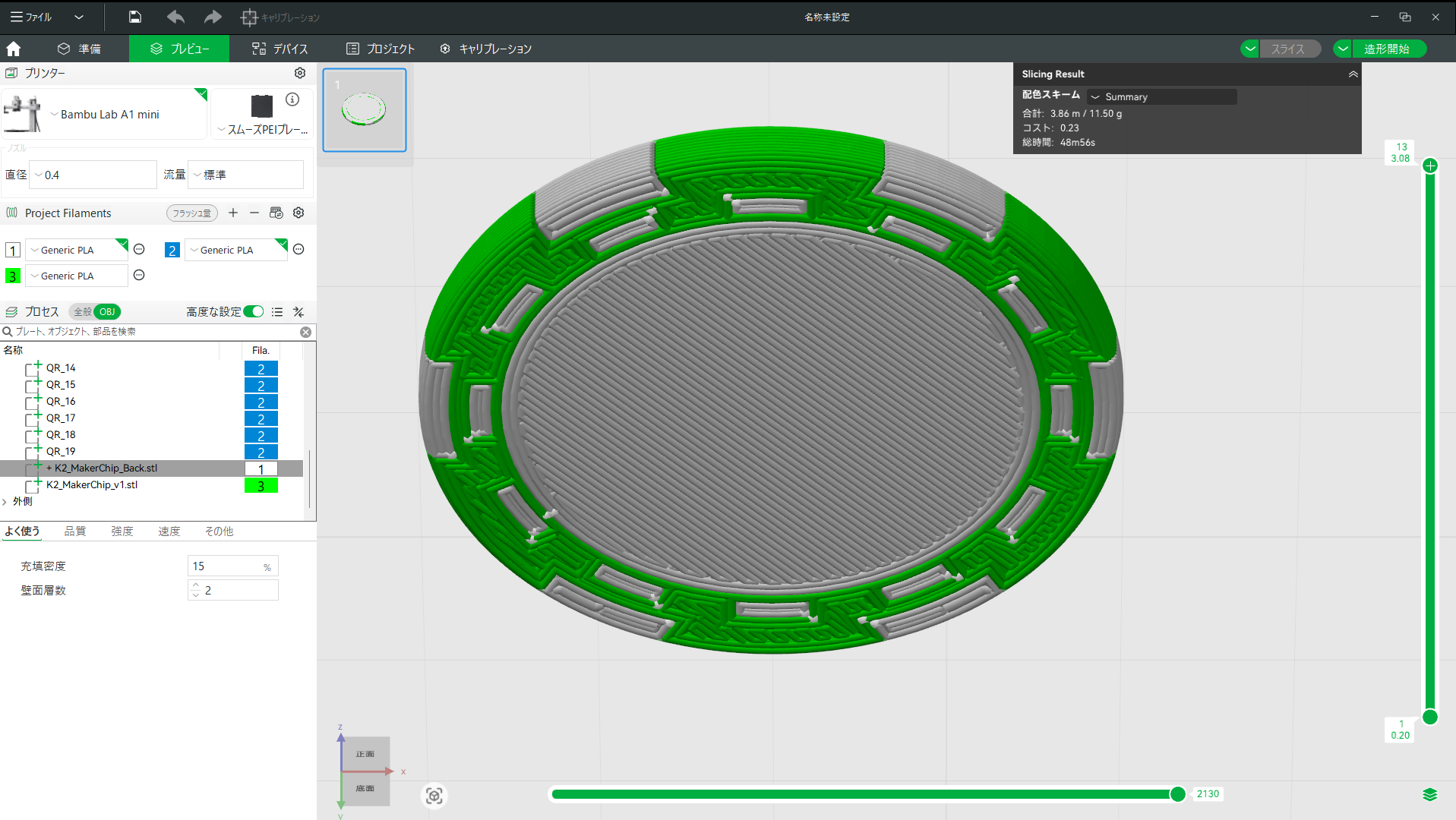Open filament 3 Generic PLA dropdown
The width and height of the screenshot is (1456, 820).
[x=77, y=276]
